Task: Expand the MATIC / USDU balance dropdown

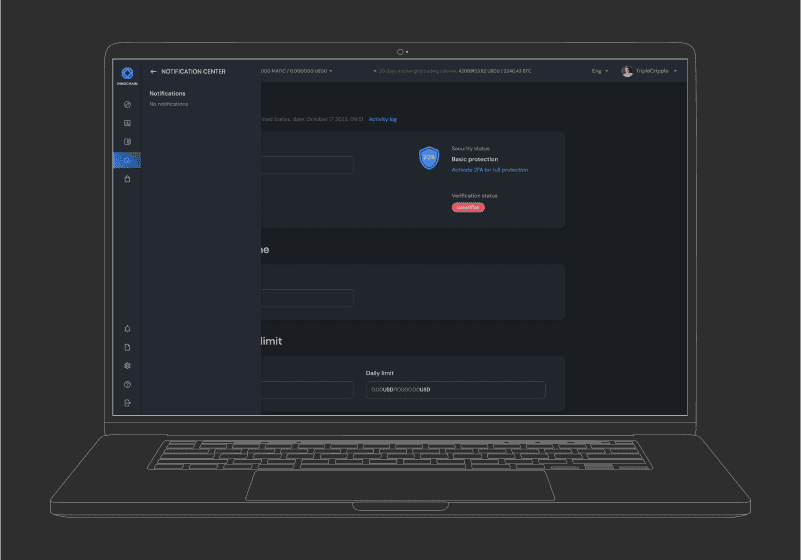Action: pos(297,71)
